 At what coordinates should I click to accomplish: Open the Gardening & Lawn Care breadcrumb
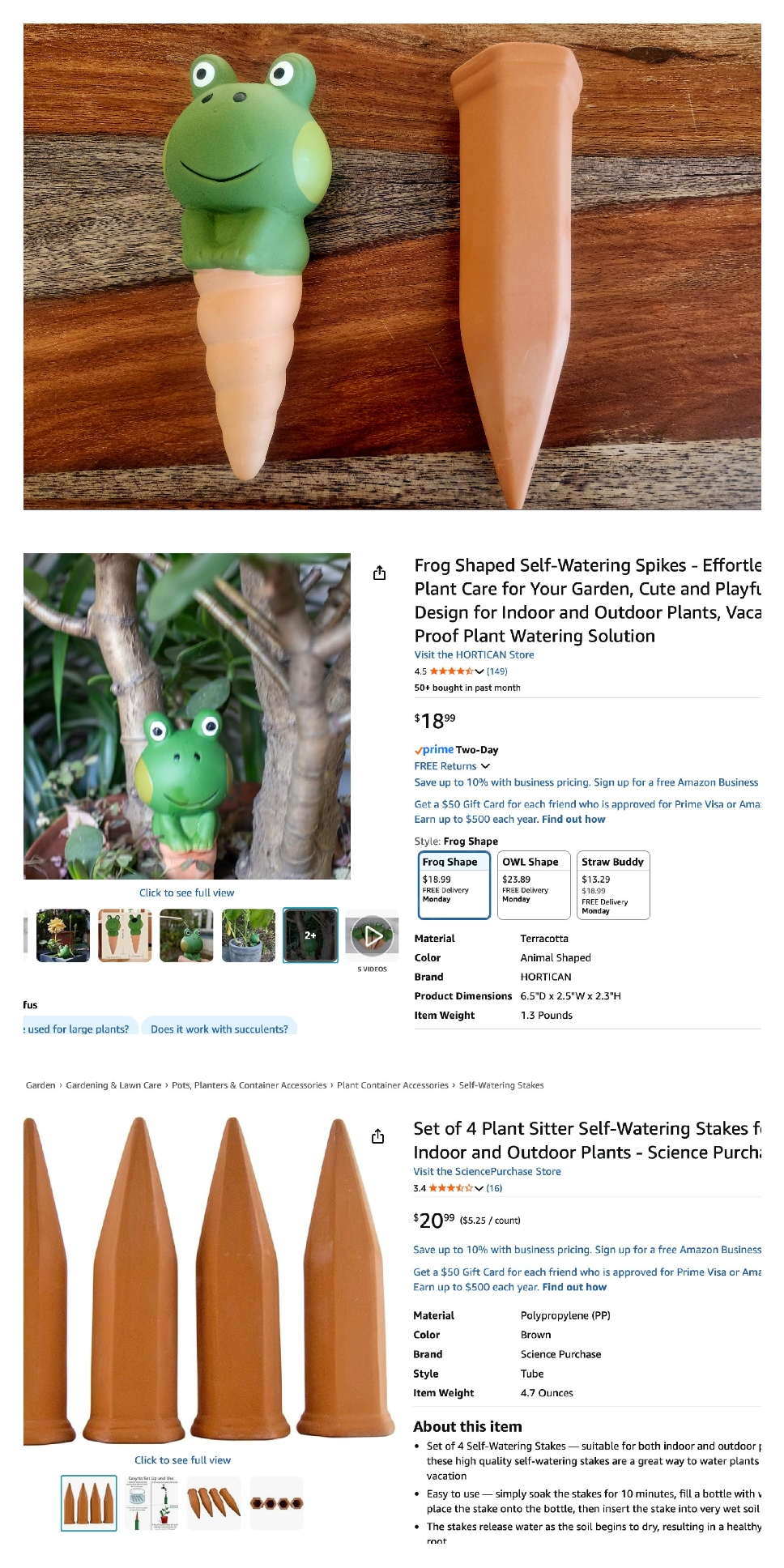point(113,1085)
